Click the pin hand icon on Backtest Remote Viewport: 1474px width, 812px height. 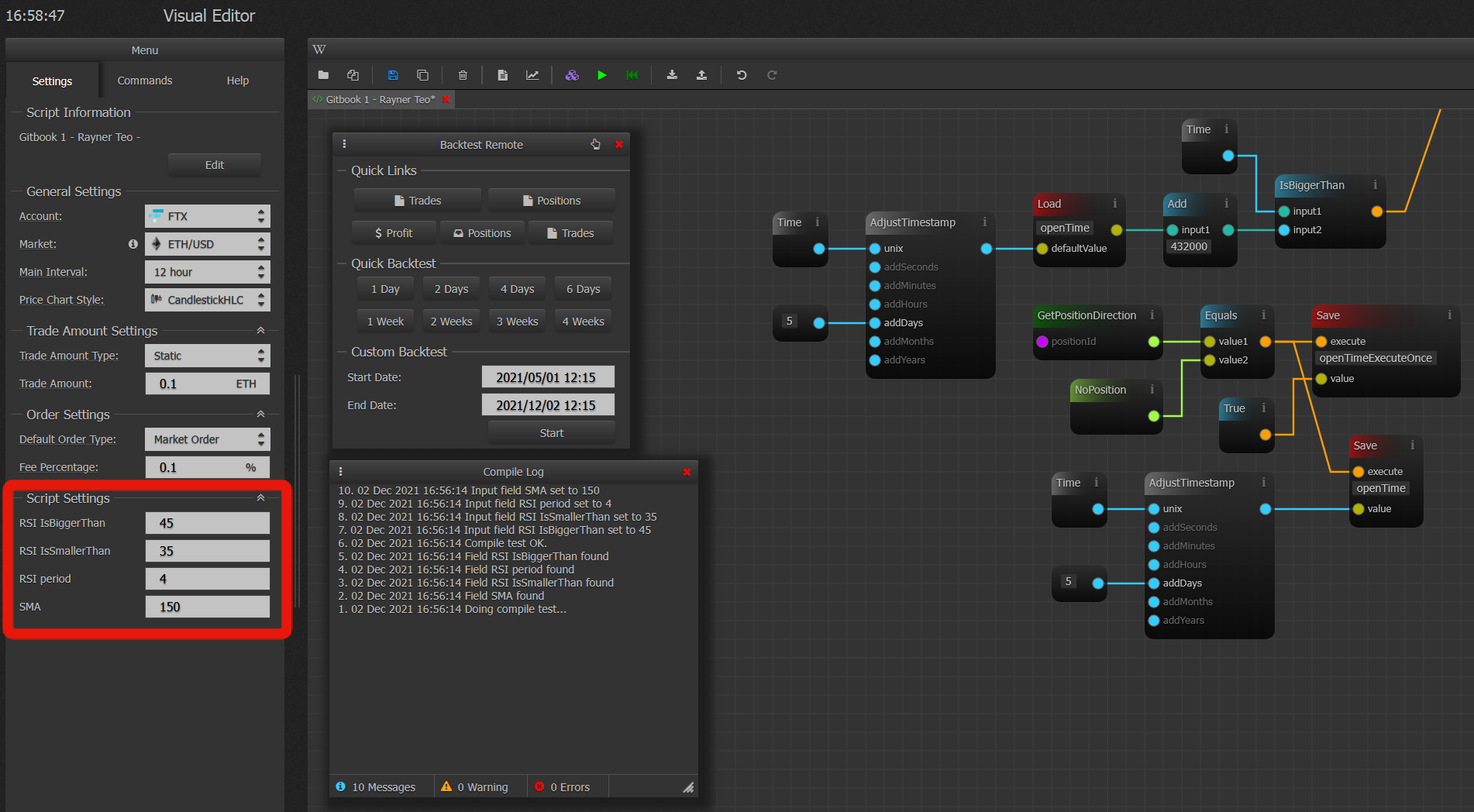[595, 144]
